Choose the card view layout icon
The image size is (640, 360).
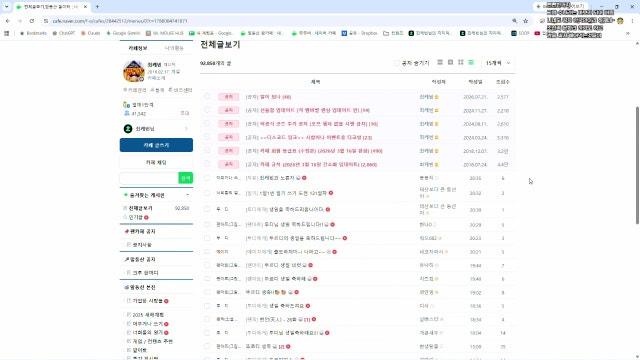pyautogui.click(x=451, y=62)
